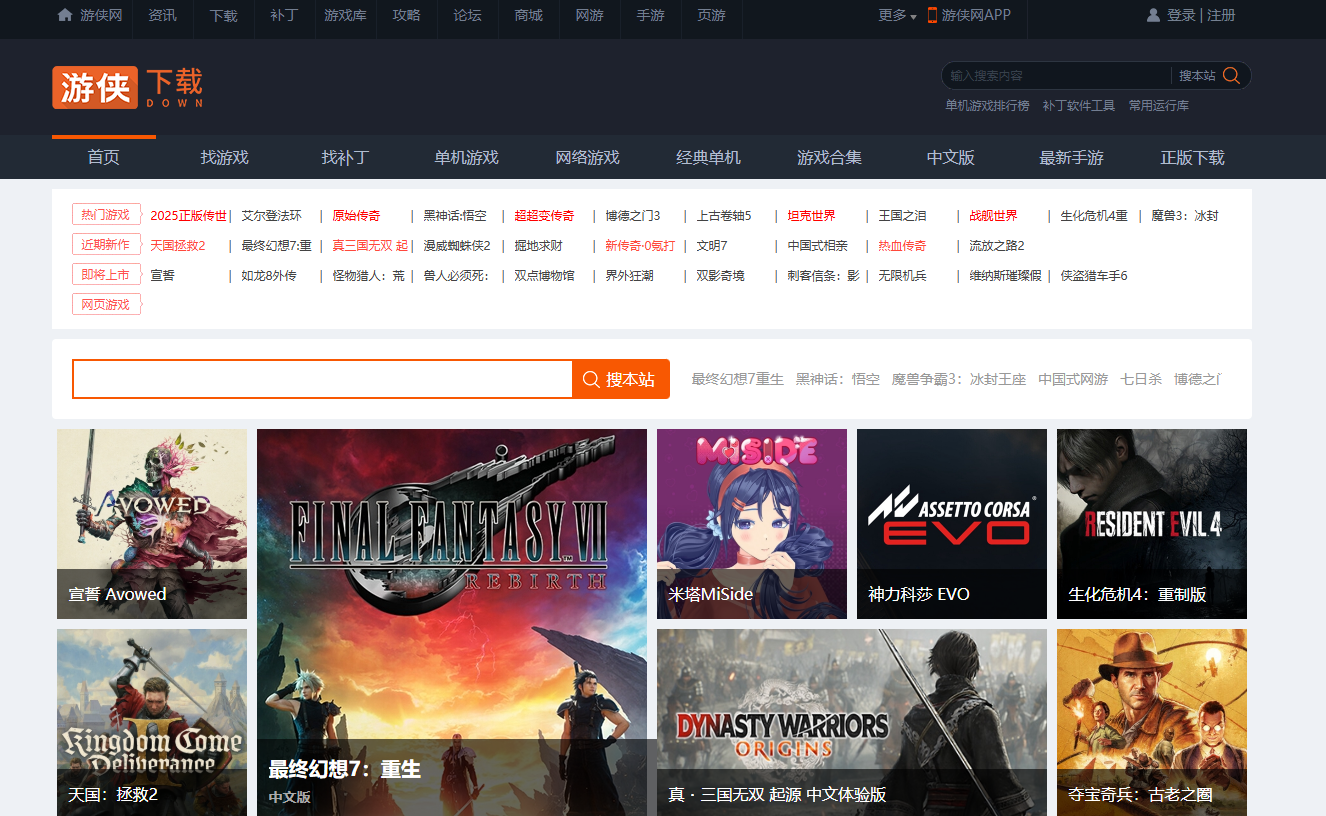Expand the 更多 dropdown in top bar

click(897, 15)
